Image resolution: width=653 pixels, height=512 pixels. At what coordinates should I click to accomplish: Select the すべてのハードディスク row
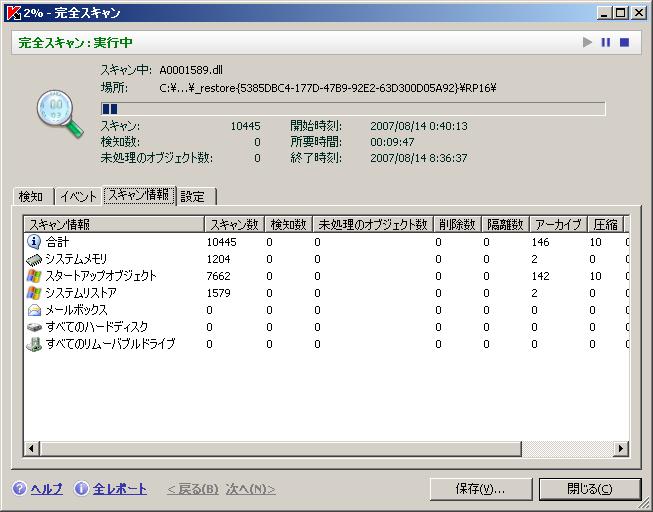(96, 327)
